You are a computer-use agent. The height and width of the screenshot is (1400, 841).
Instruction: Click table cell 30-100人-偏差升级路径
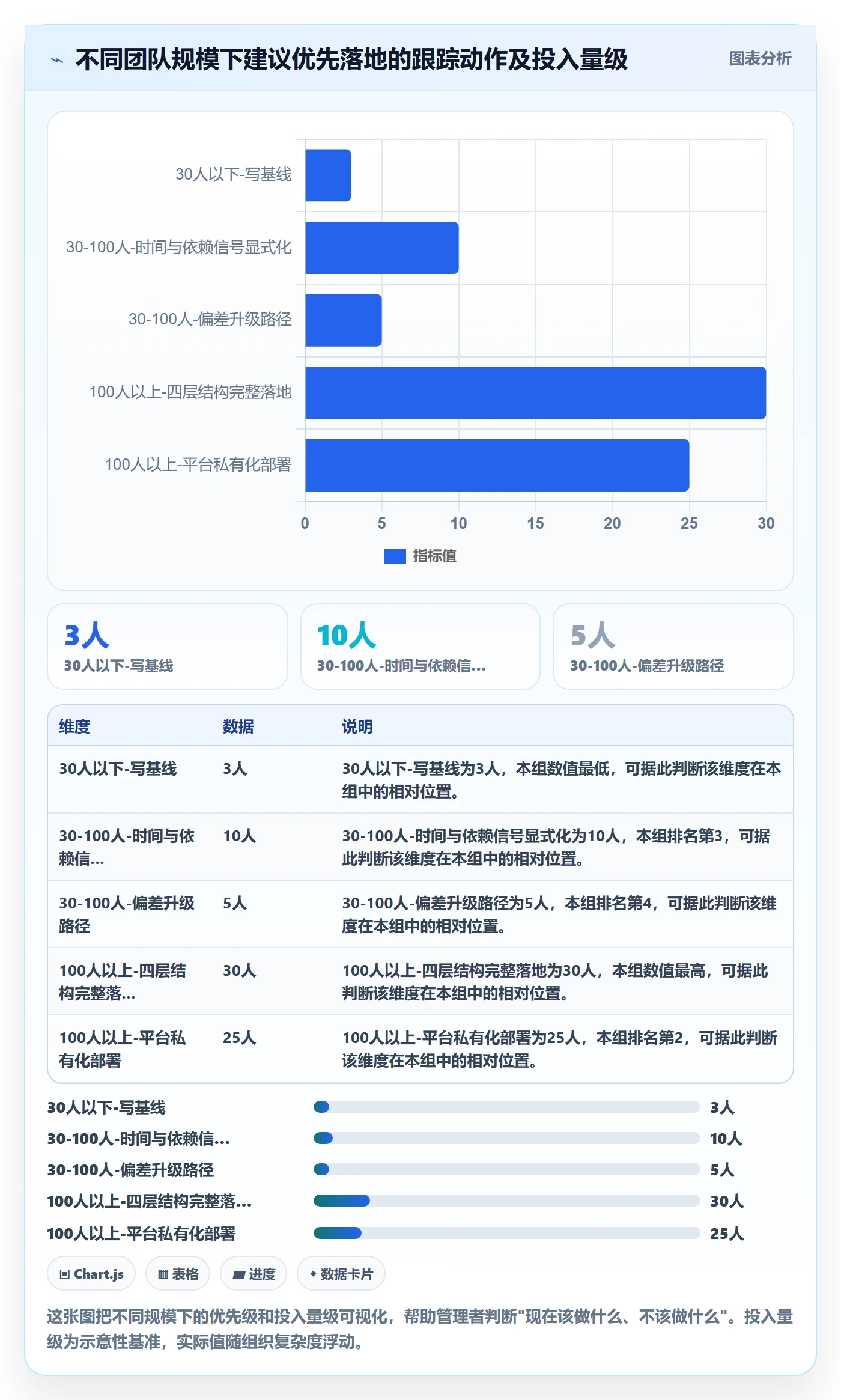coord(127,915)
